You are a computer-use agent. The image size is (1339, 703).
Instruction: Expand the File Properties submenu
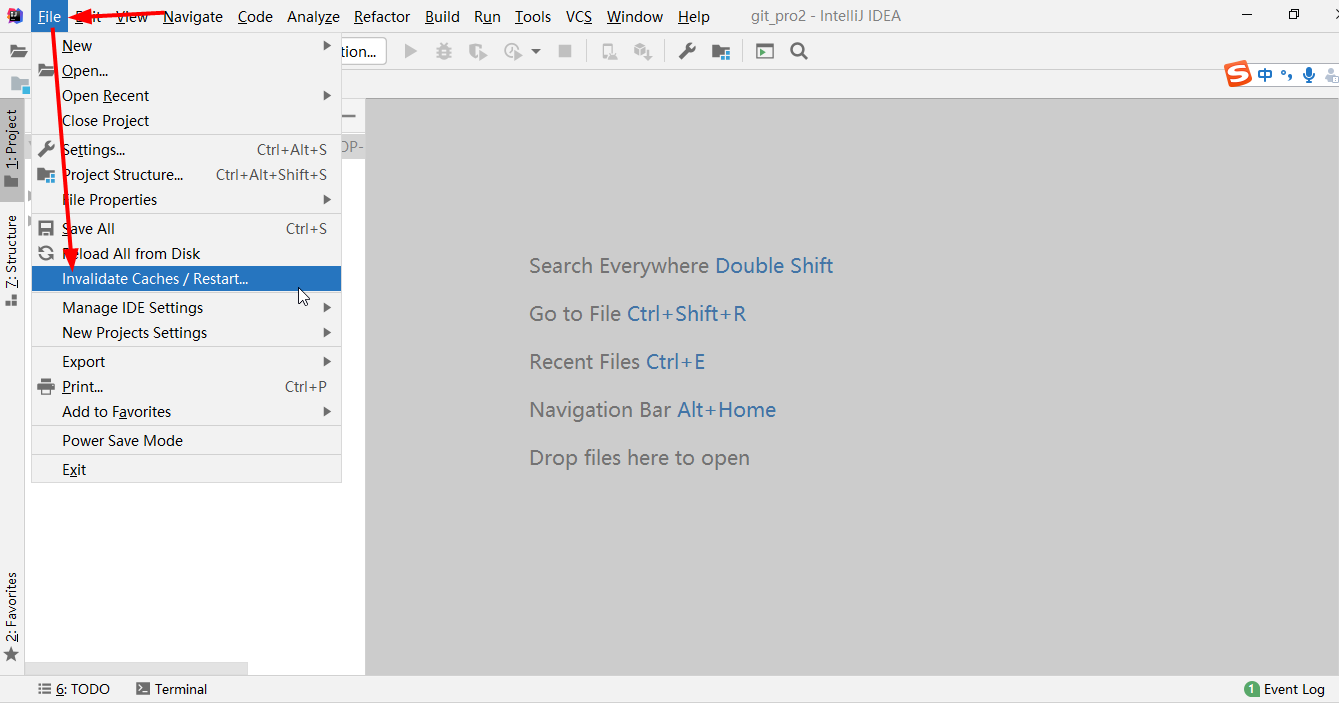point(186,200)
